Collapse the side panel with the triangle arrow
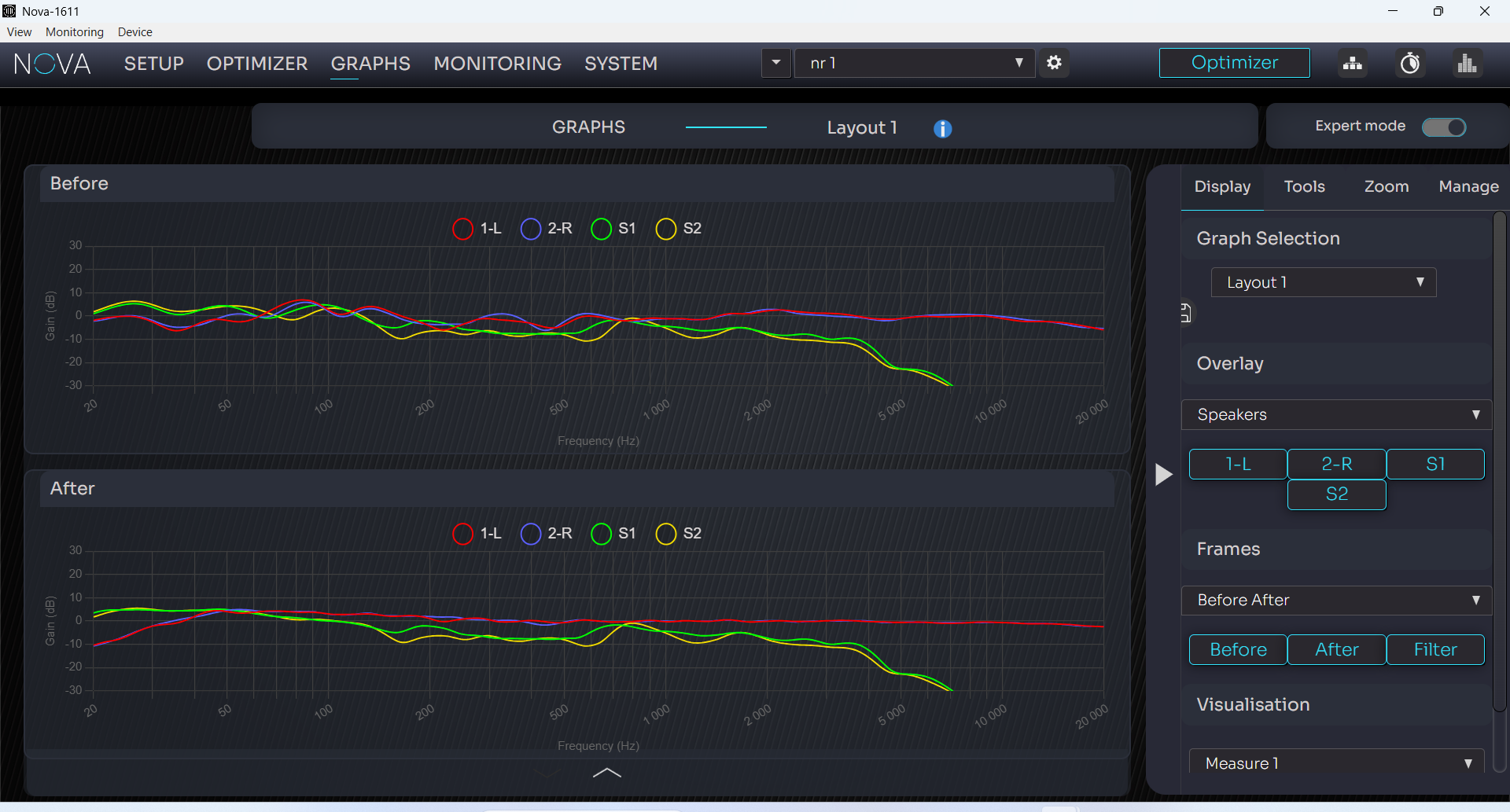Viewport: 1510px width, 812px height. [1163, 474]
